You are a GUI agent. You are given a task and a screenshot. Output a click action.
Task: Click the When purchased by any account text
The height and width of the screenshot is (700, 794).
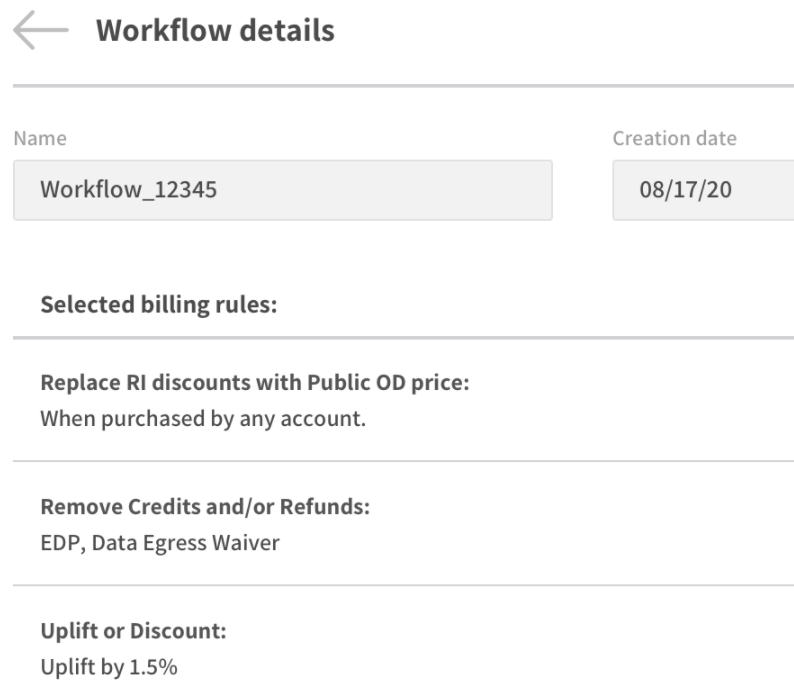coord(202,417)
